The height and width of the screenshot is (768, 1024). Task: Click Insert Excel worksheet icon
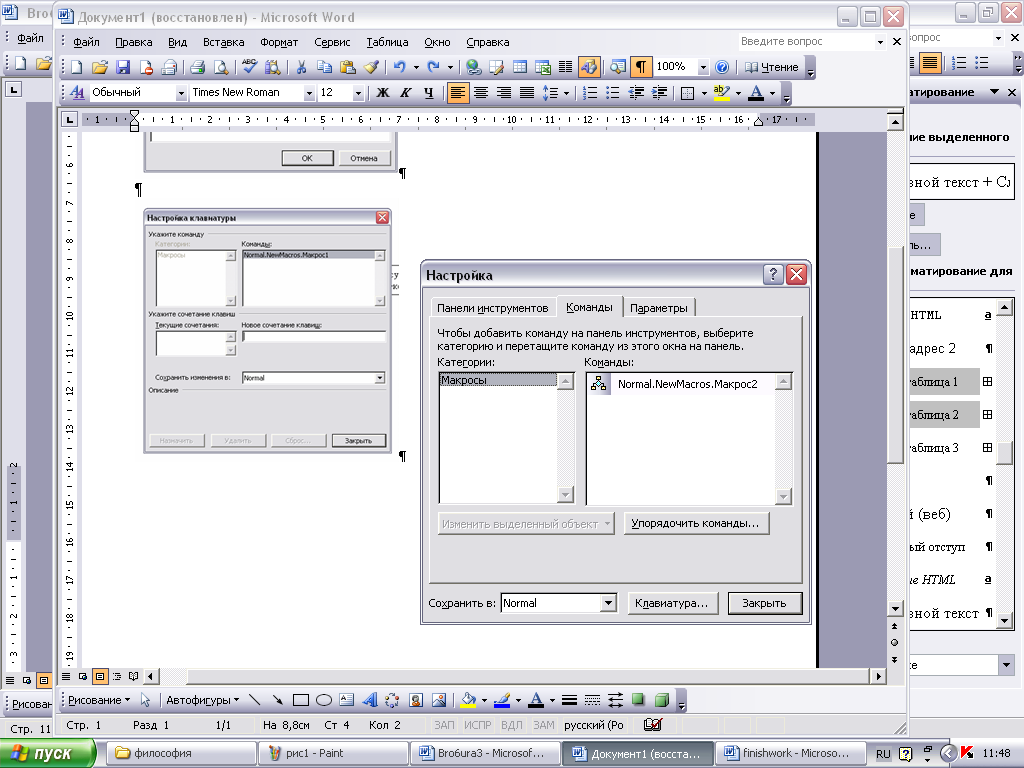[543, 67]
